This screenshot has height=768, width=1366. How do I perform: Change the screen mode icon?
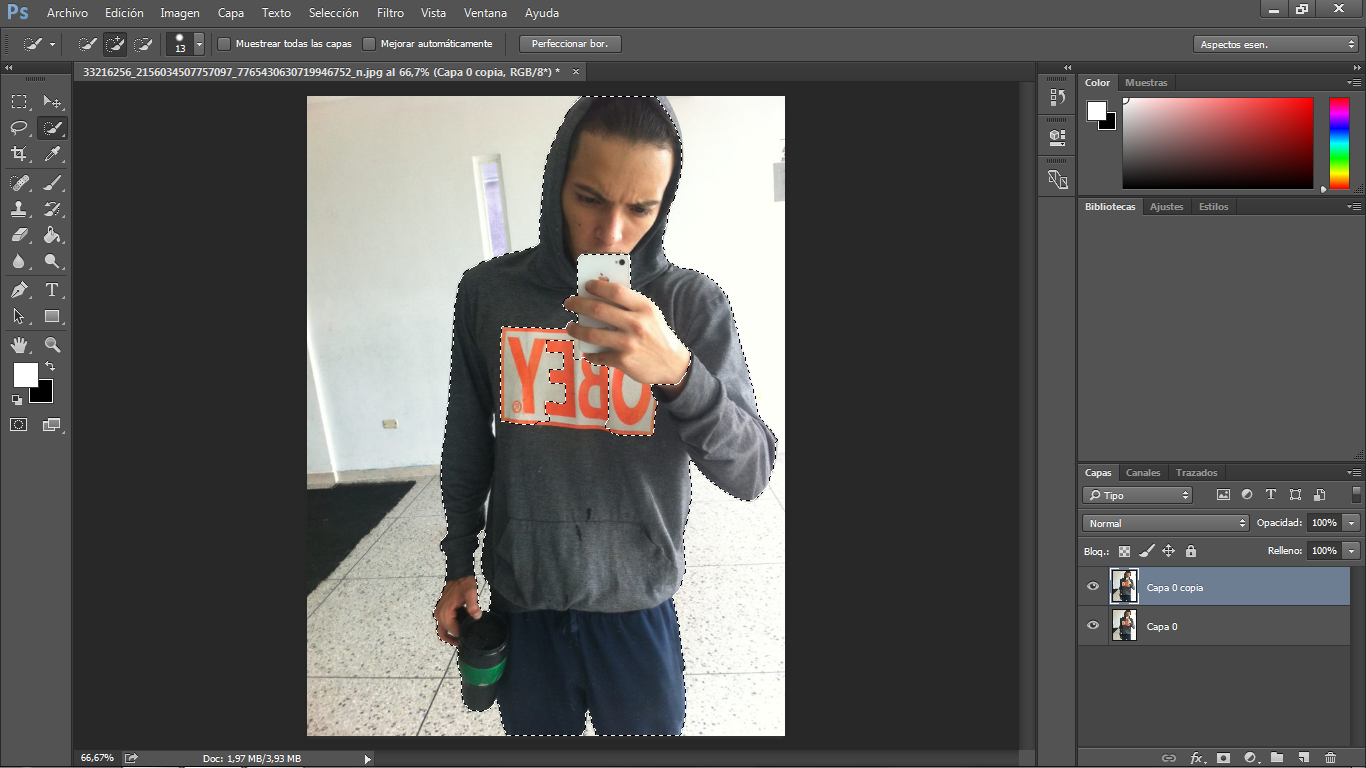tap(51, 425)
